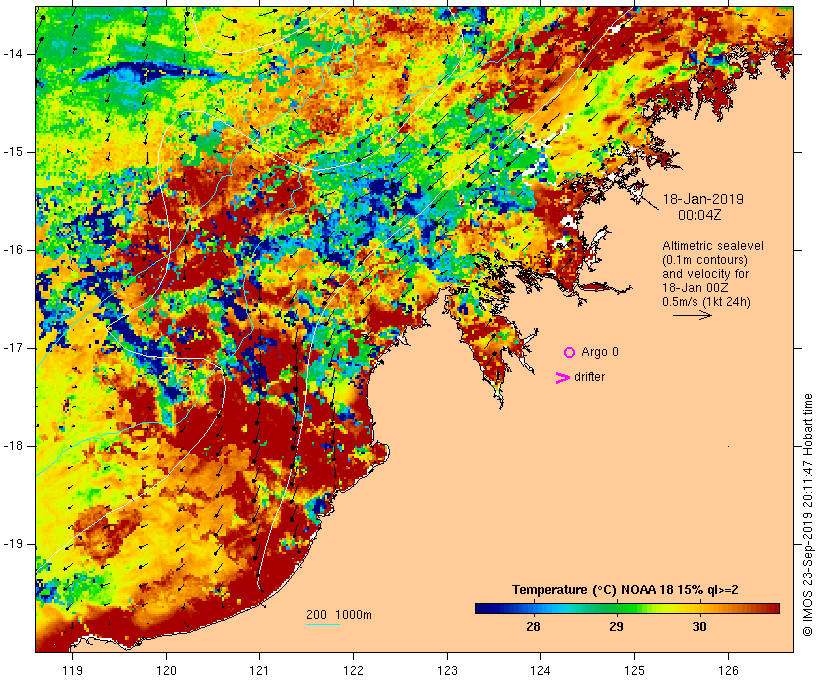Click the '120' longitude axis label
Screen dimensions: 820x680
point(166,671)
